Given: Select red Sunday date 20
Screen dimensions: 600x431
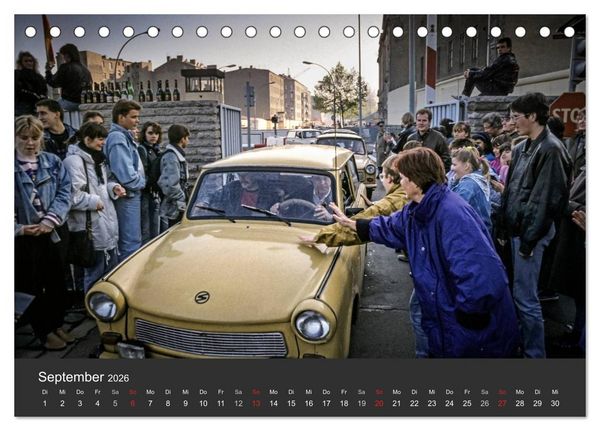Looking at the screenshot, I should (x=379, y=403).
